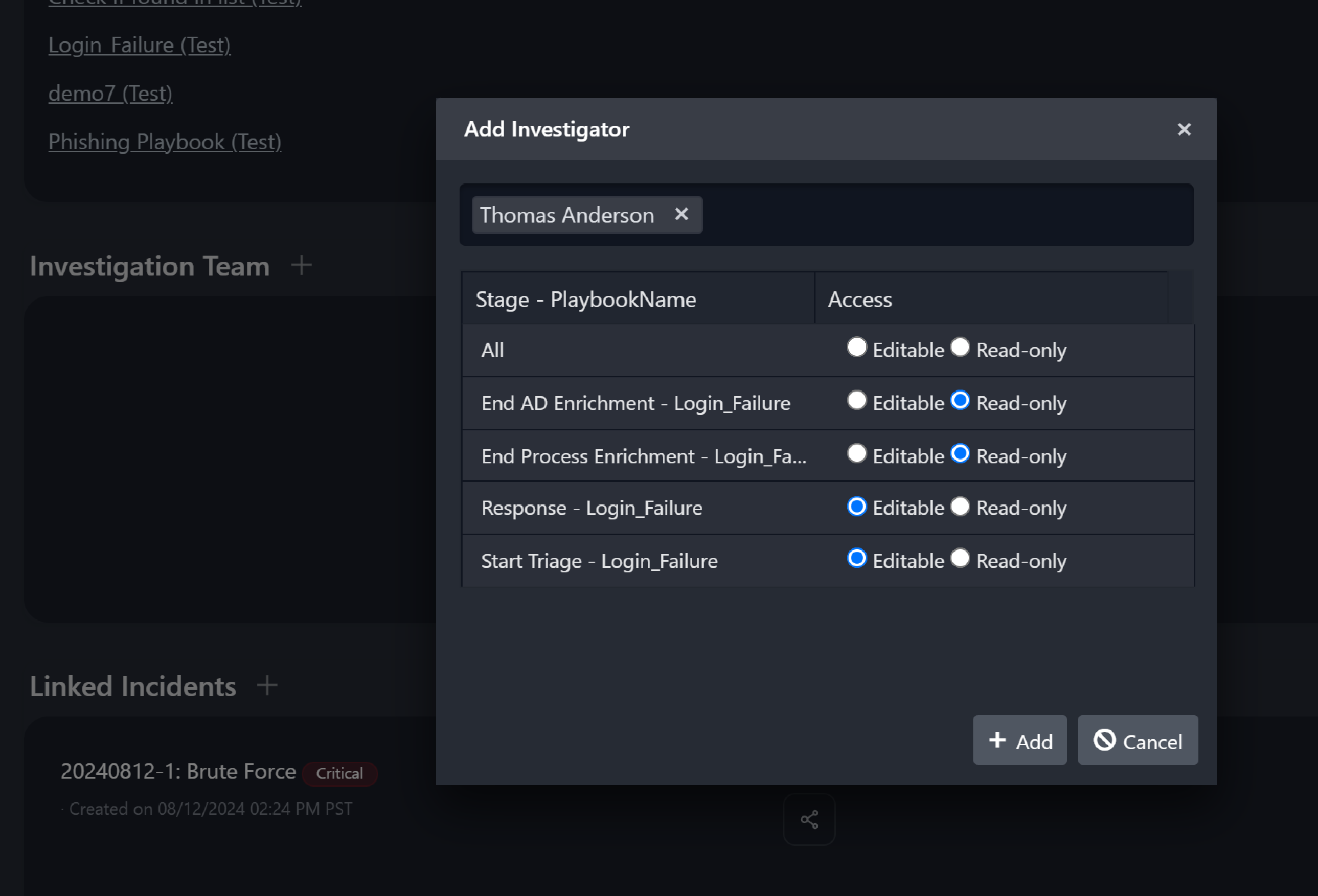Open the Login_Failure (Test) playbook link

click(x=139, y=45)
